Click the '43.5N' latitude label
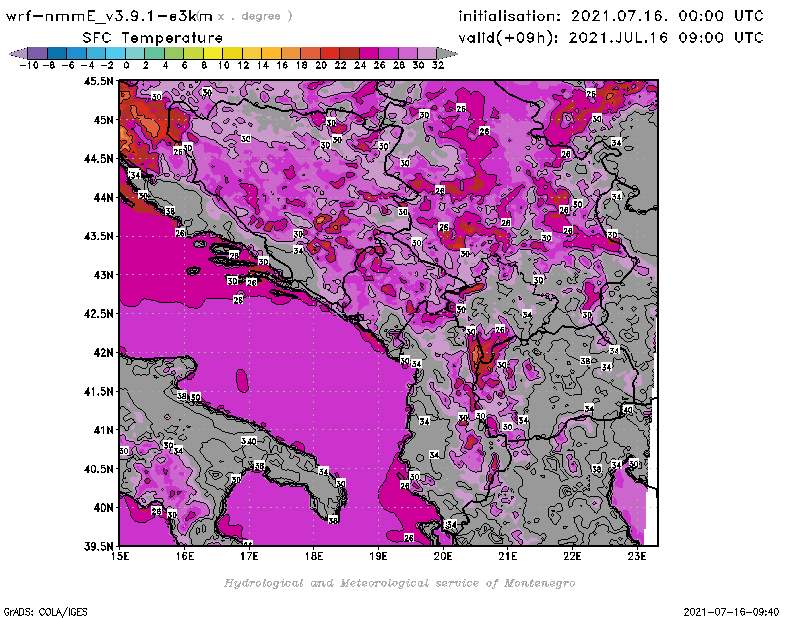Viewport: 800px width, 618px height. (x=98, y=236)
